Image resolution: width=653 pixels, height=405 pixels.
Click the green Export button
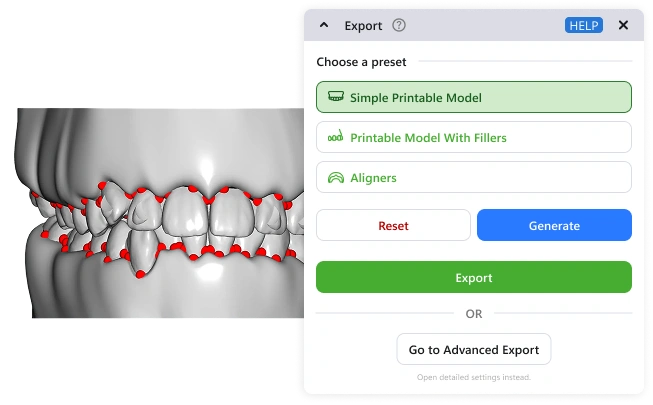tap(474, 277)
